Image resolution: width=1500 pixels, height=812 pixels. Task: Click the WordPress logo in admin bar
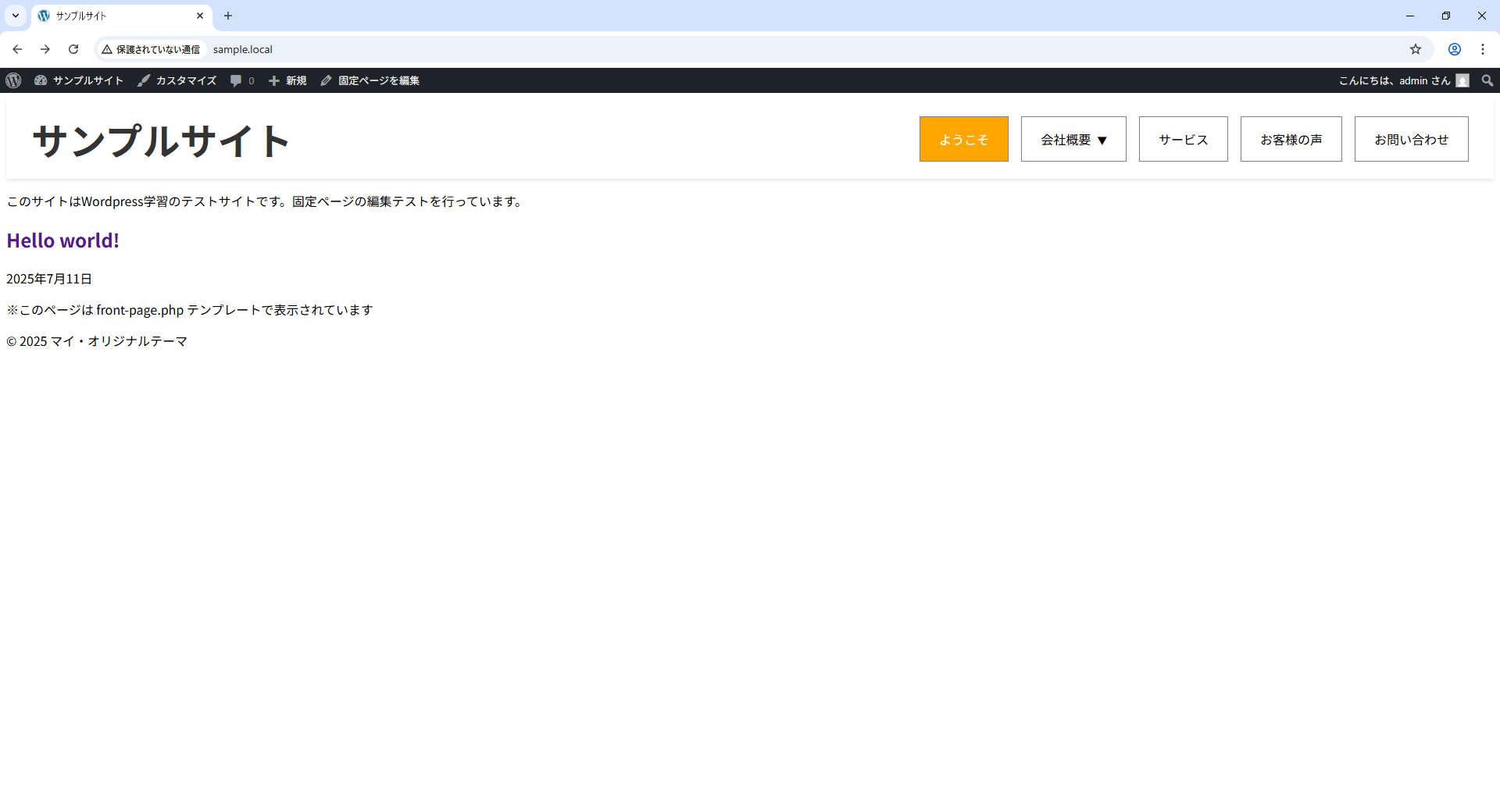point(13,80)
